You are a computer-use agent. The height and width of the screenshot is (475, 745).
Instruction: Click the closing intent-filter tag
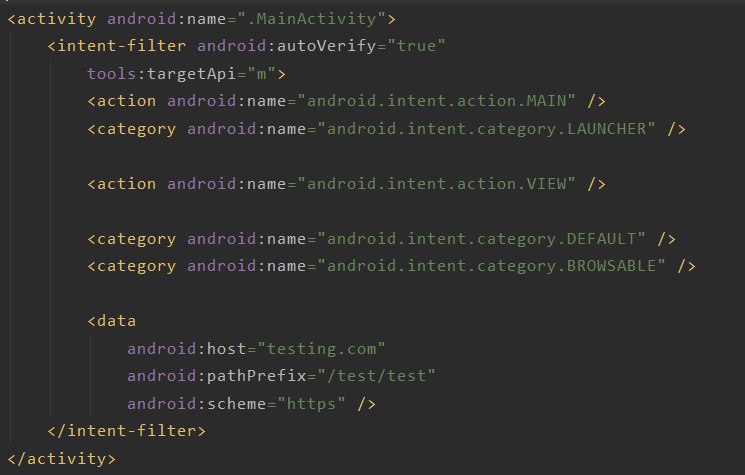click(x=126, y=431)
